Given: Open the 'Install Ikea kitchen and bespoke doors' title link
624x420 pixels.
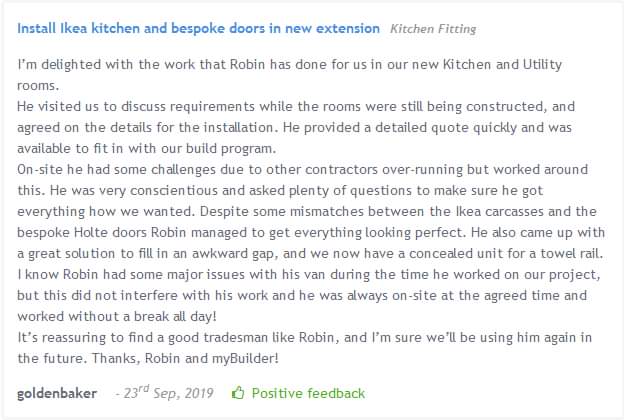Looking at the screenshot, I should click(198, 28).
